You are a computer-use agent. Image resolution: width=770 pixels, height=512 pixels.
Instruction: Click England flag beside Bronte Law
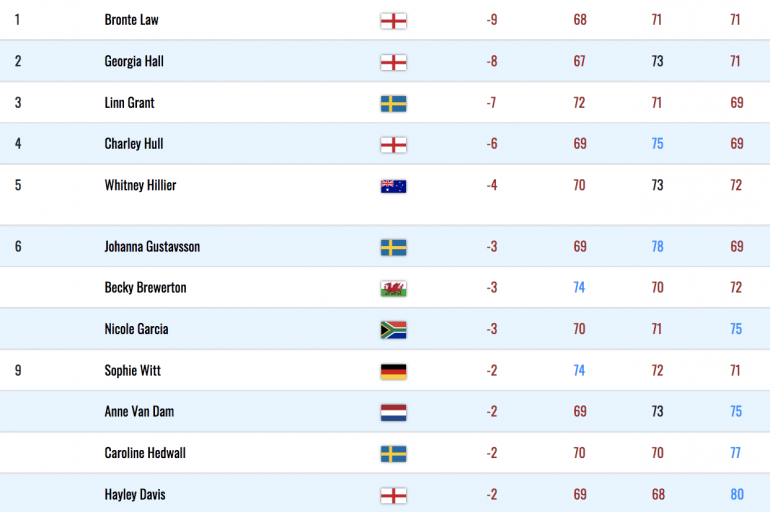pos(393,21)
